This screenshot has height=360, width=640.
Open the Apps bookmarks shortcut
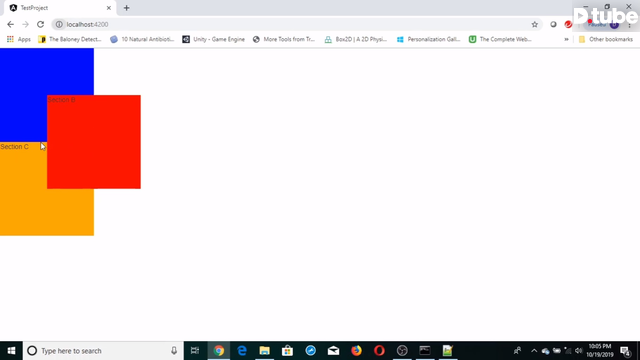[x=19, y=39]
